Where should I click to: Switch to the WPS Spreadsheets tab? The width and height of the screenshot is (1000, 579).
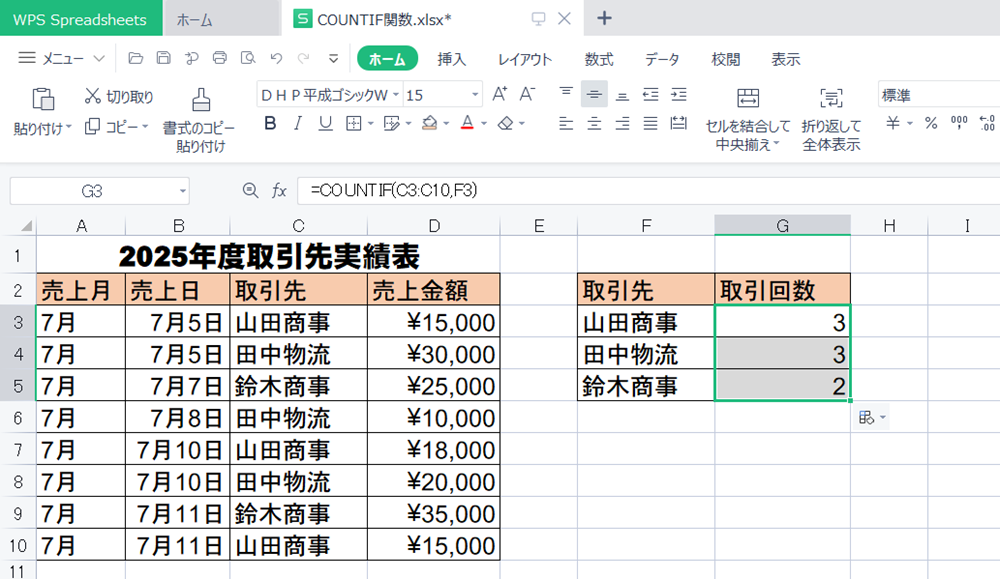click(80, 19)
